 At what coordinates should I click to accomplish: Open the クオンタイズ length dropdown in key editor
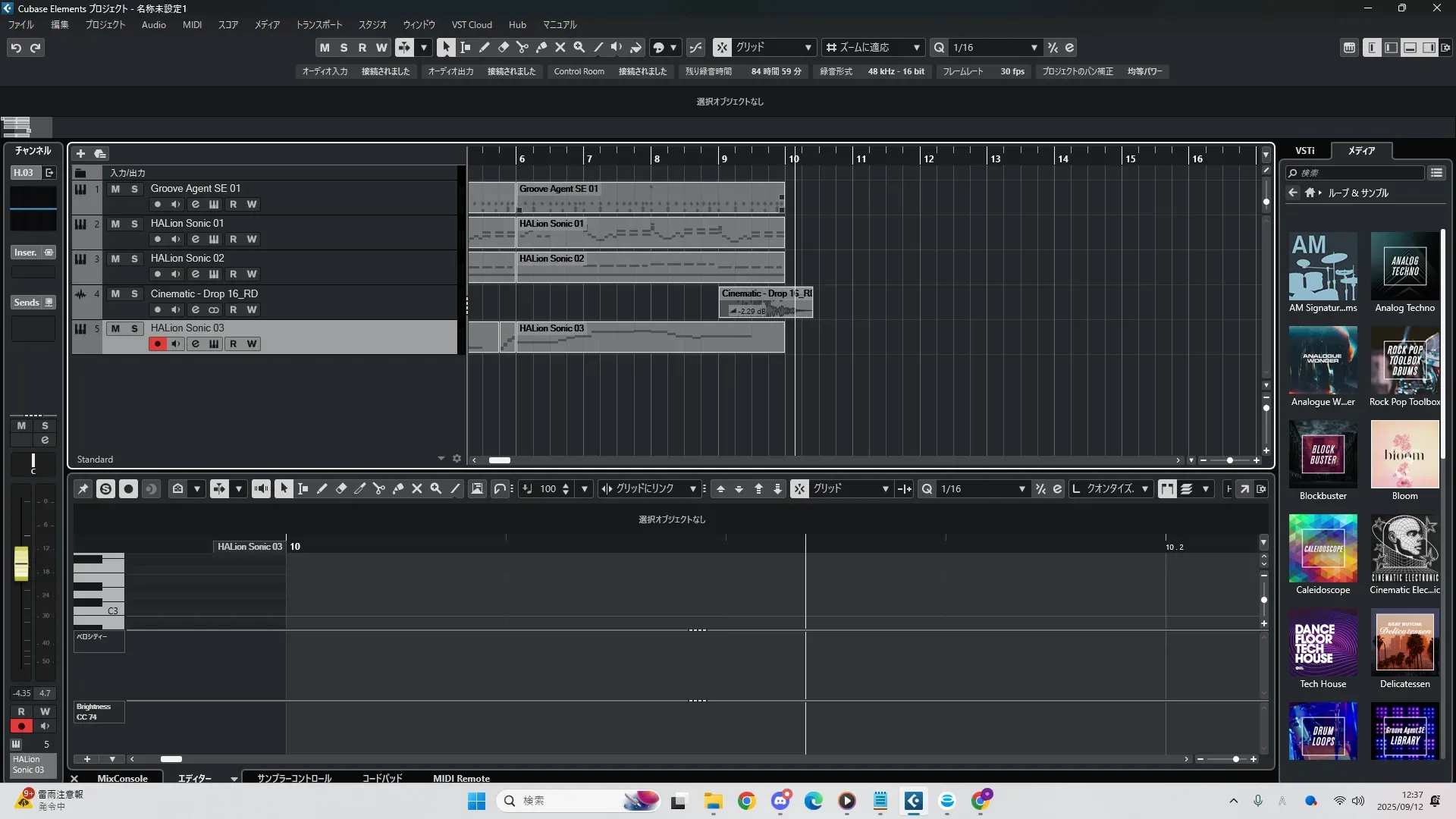(1145, 488)
